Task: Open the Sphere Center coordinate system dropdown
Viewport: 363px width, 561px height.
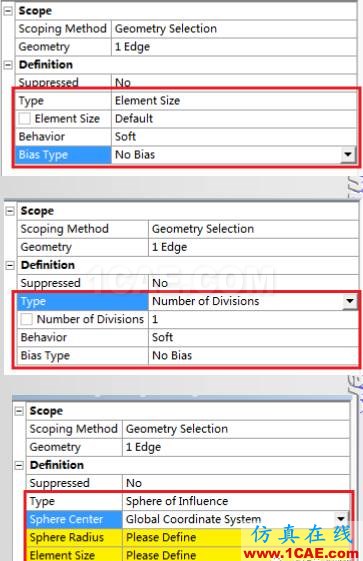Action: [341, 518]
